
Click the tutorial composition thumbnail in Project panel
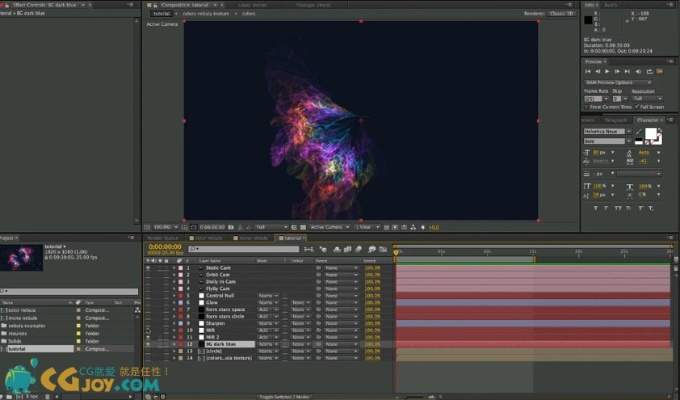(x=22, y=259)
